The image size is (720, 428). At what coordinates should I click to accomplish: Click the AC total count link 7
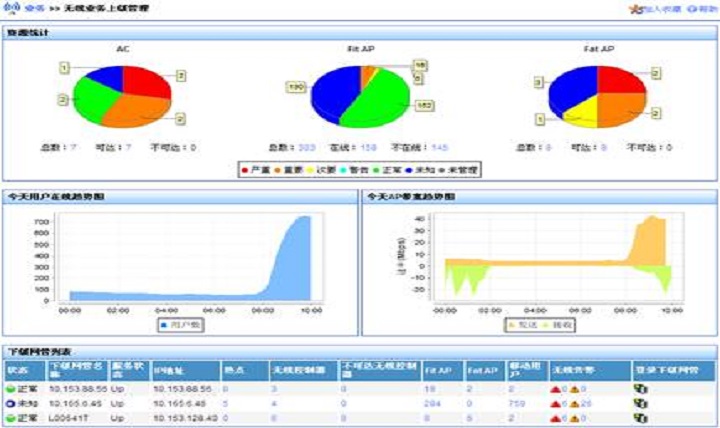click(71, 147)
